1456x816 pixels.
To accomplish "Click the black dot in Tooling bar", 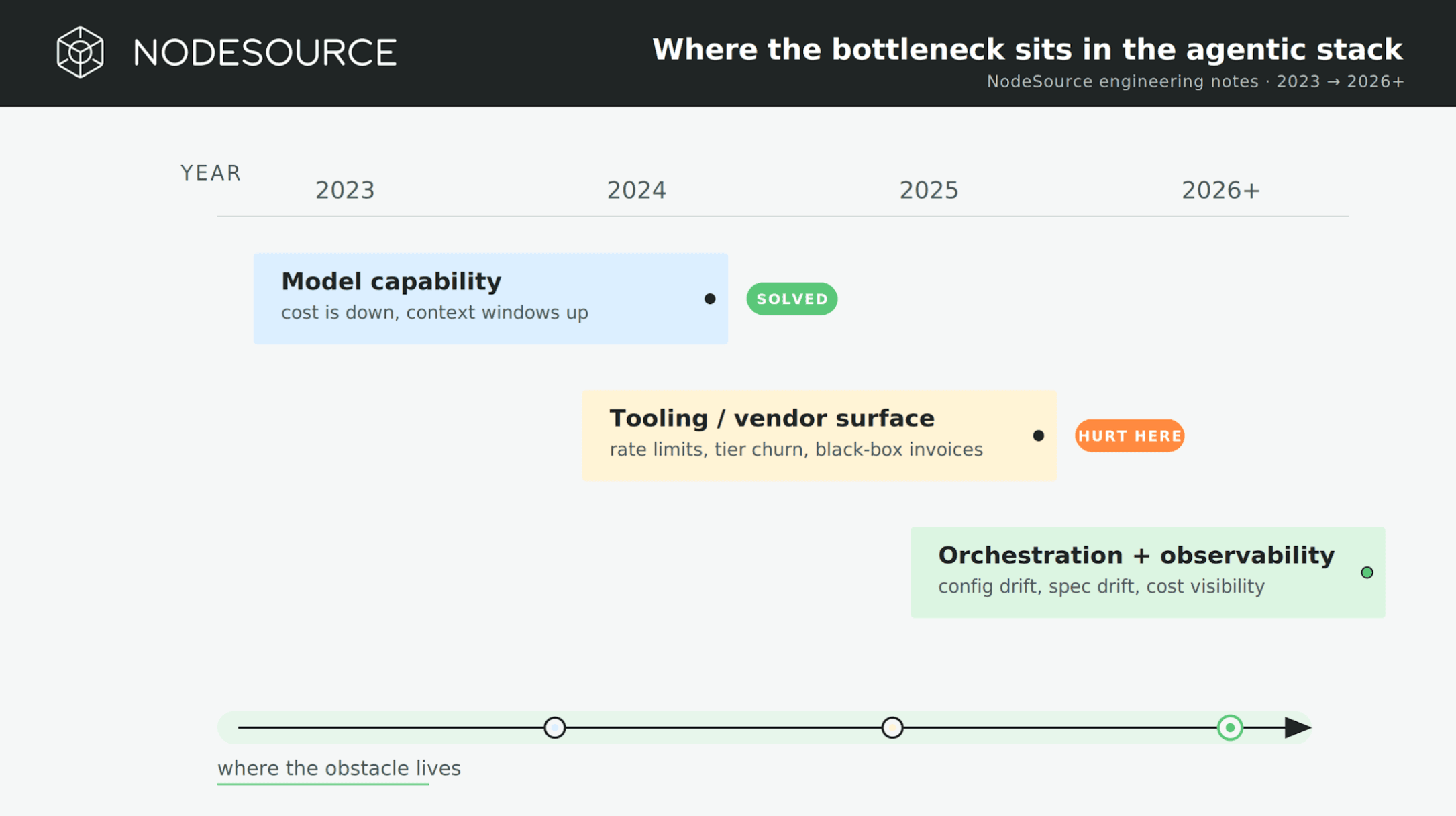I will click(1038, 436).
